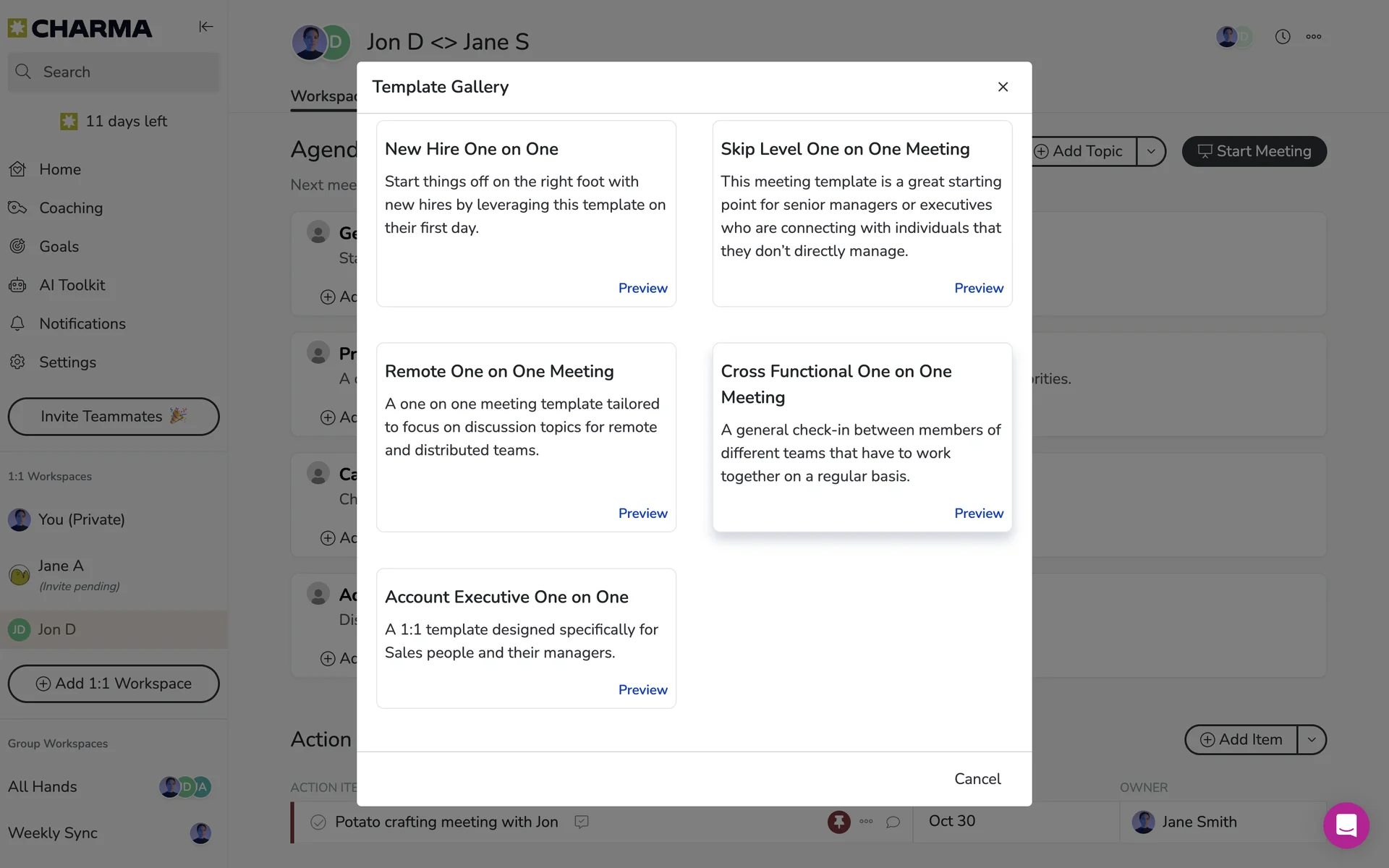Mark Potato crafting meeting item complete

coord(318,822)
